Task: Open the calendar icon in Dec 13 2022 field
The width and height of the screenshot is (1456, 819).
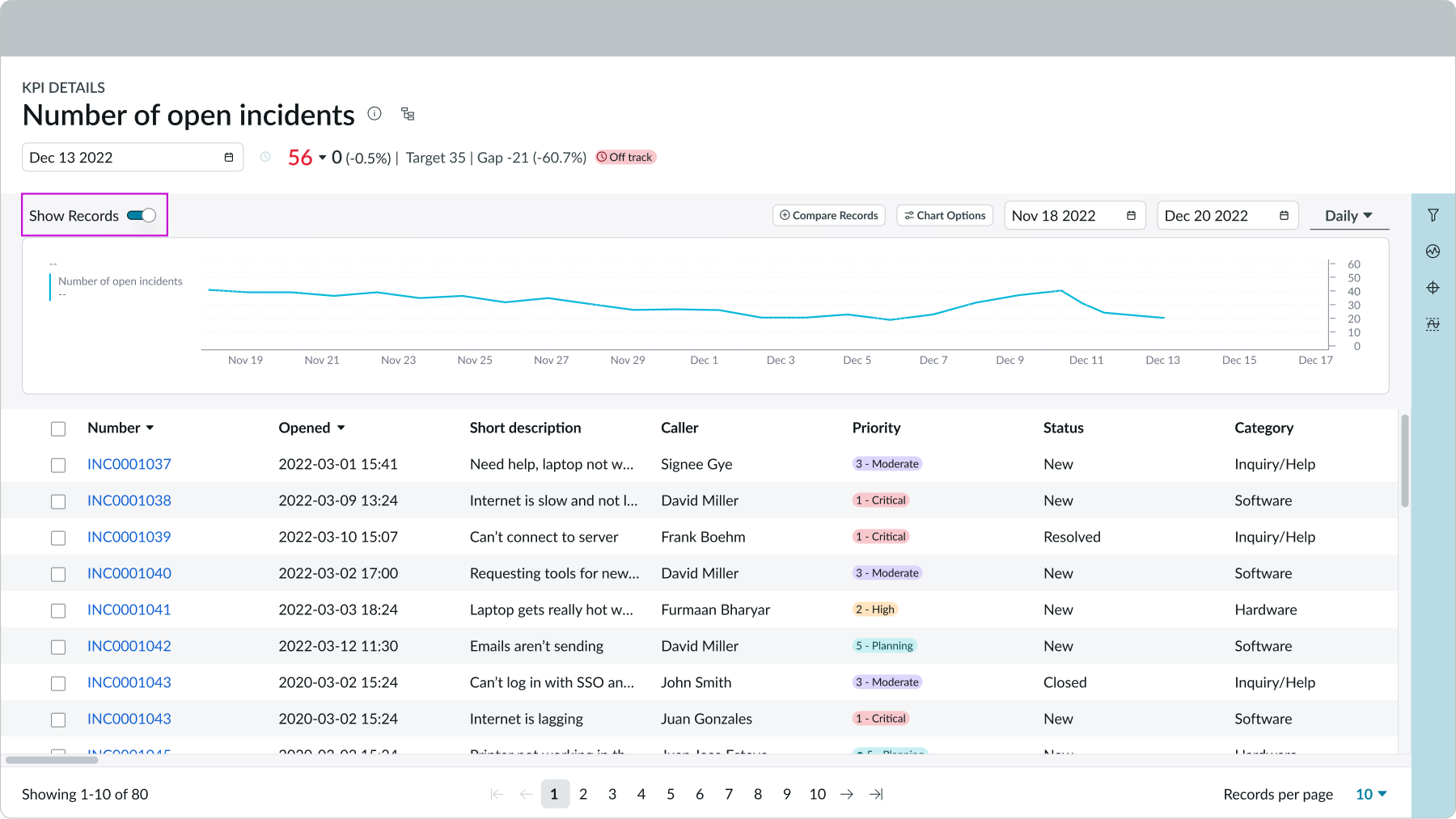Action: point(227,157)
